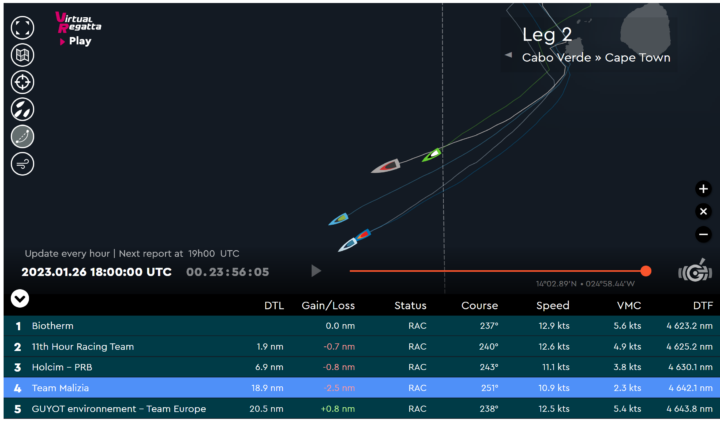Sort by DTL column header
Screen dimensions: 720x424
(x=274, y=305)
